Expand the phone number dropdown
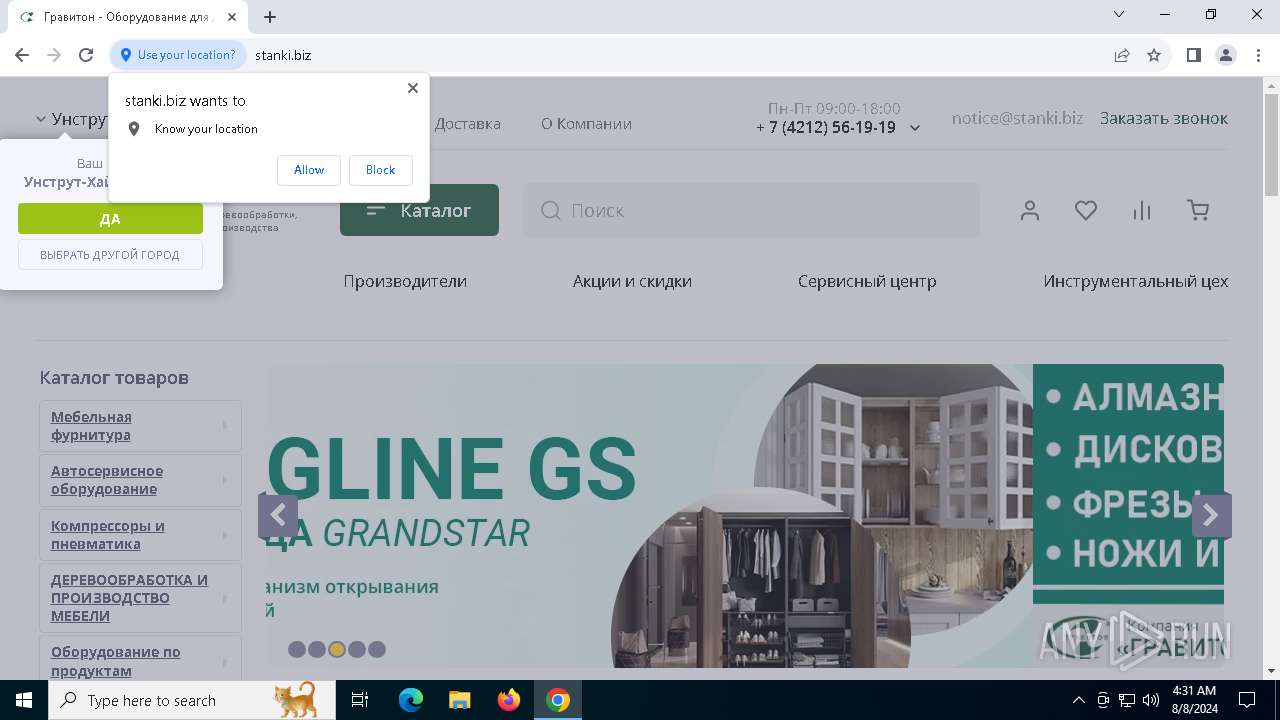 pyautogui.click(x=915, y=128)
